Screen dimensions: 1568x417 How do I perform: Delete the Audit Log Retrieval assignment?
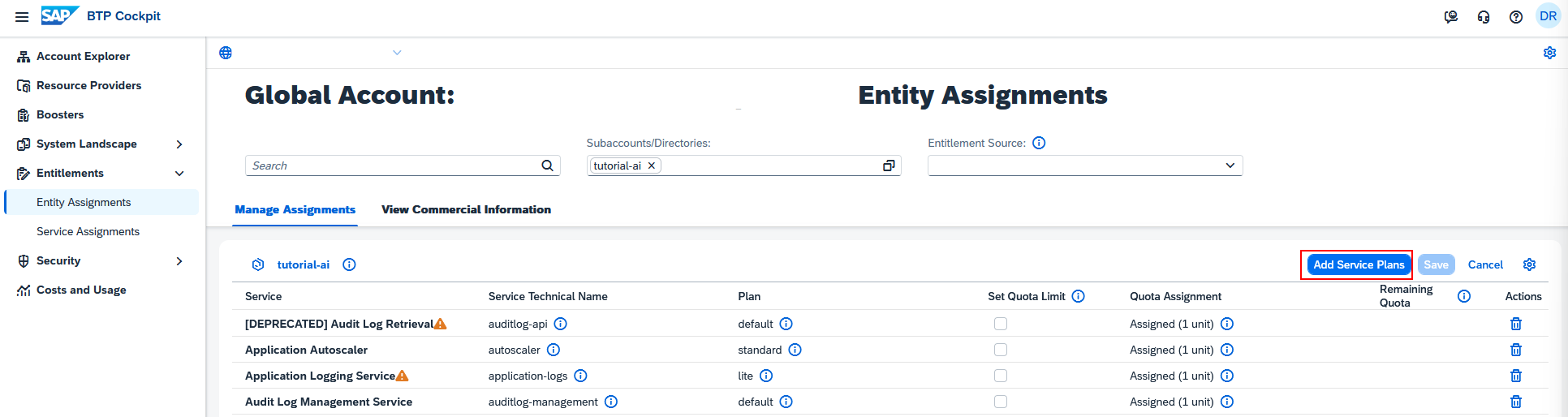coord(1515,324)
